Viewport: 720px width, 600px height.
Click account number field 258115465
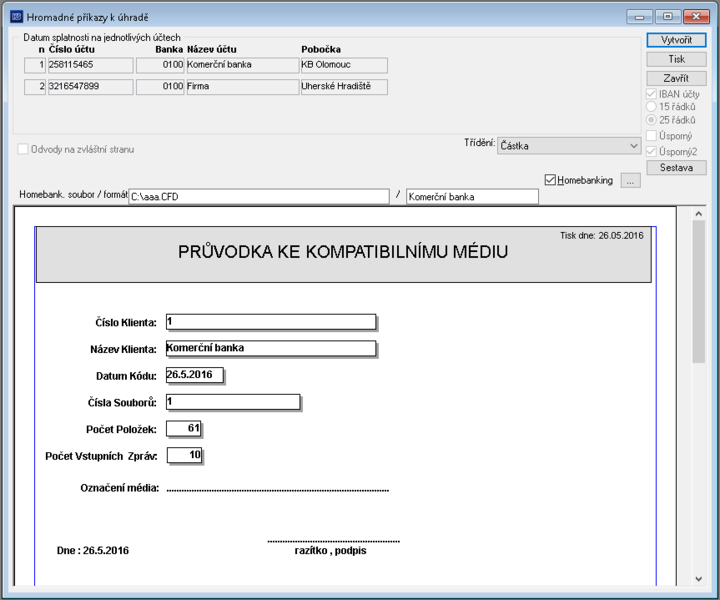90,65
